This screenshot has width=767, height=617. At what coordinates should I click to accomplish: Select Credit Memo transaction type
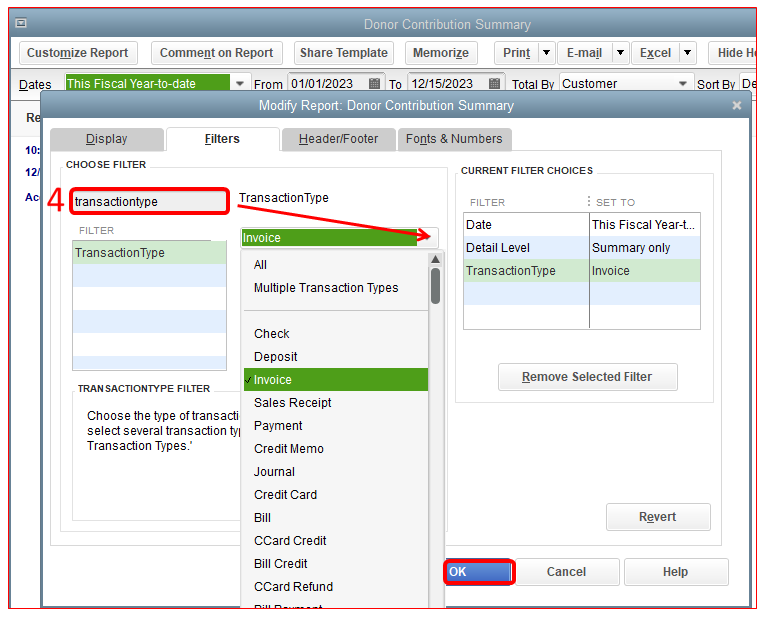point(336,449)
